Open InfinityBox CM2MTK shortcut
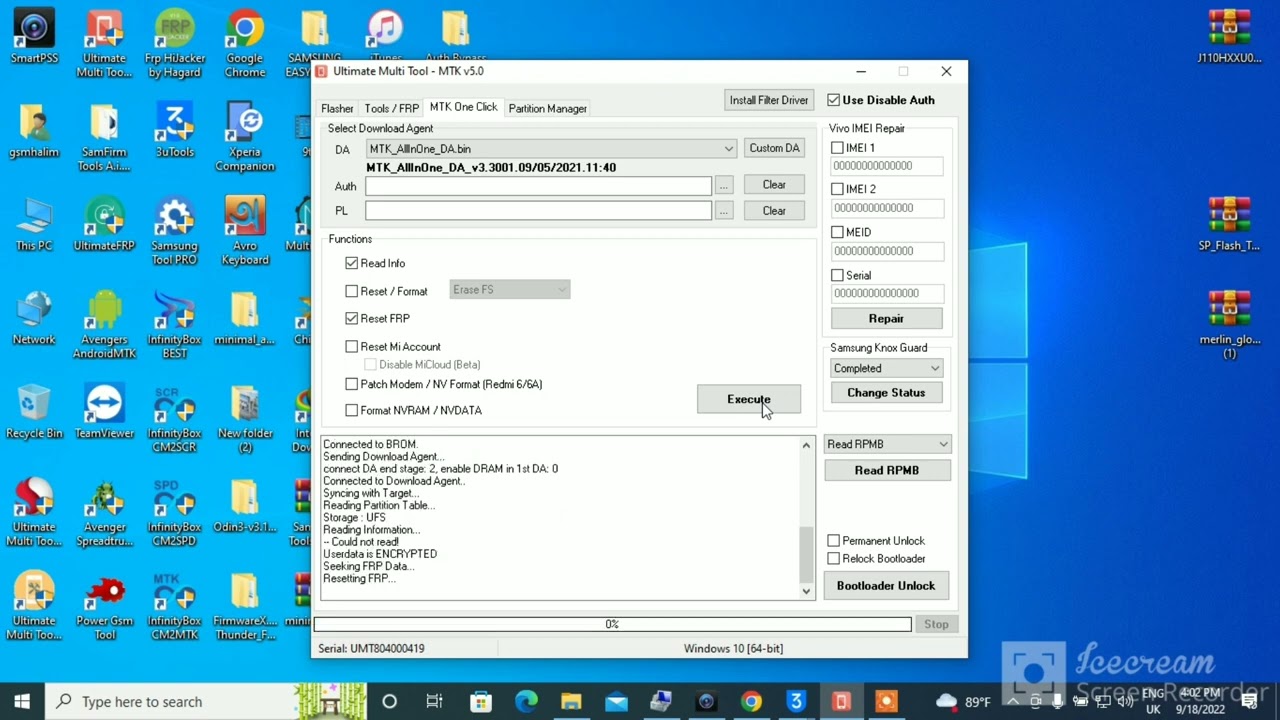The height and width of the screenshot is (720, 1280). pos(174,608)
